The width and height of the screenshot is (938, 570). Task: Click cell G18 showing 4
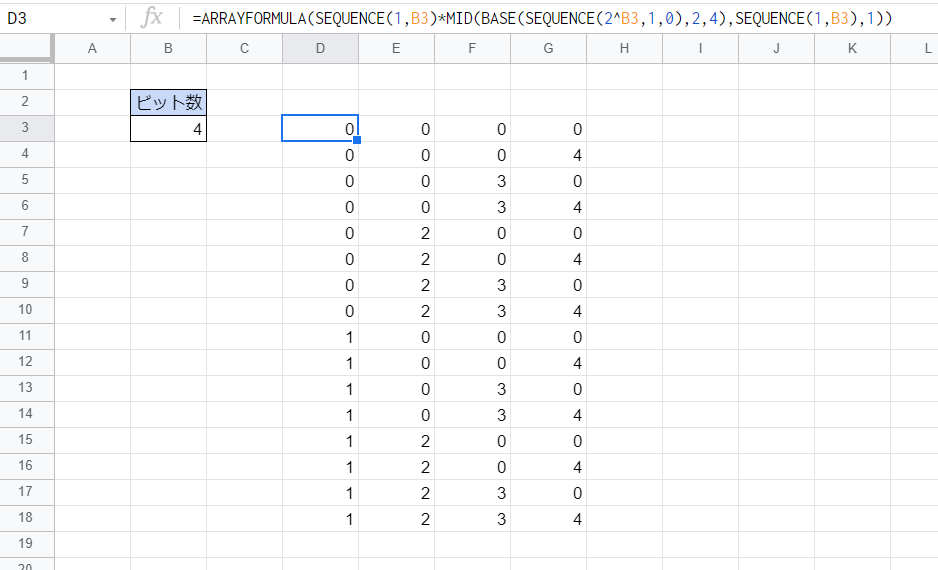point(548,519)
